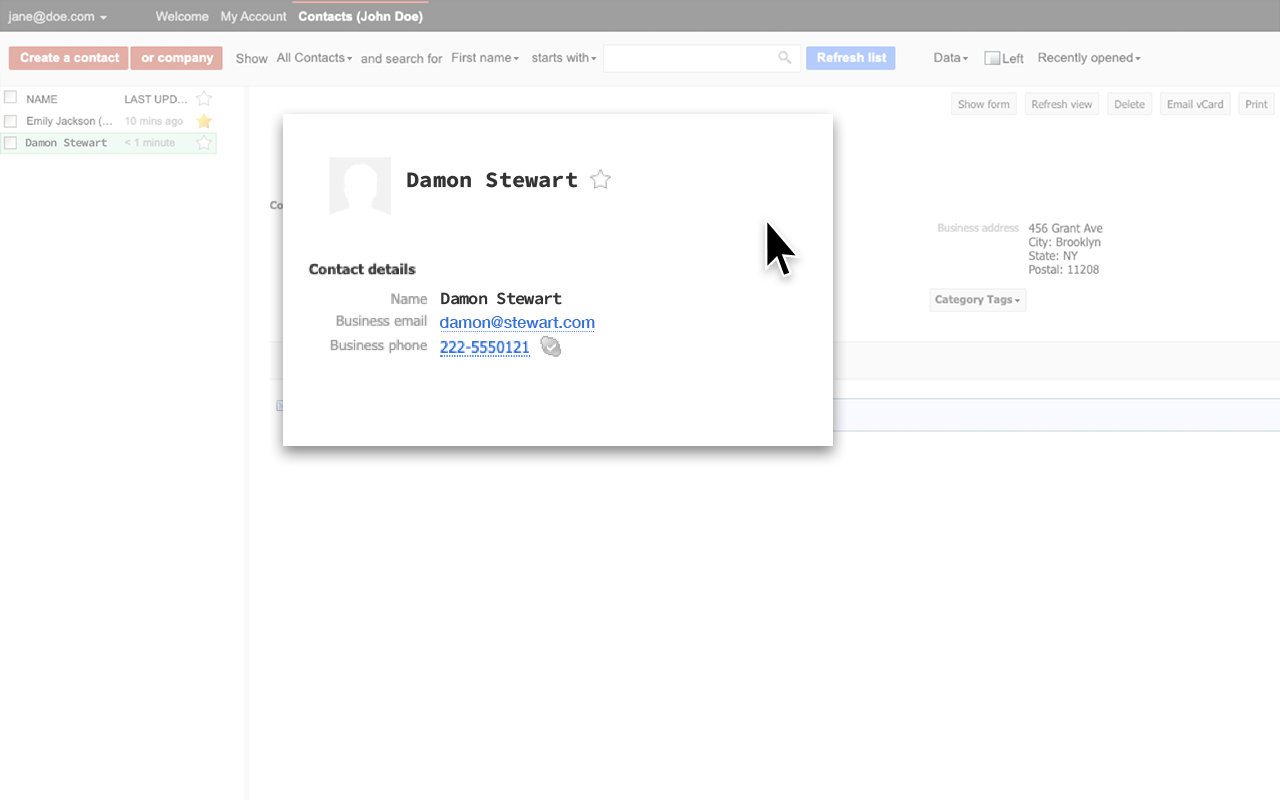This screenshot has width=1280, height=800.
Task: Focus the contact search text field
Action: point(690,58)
